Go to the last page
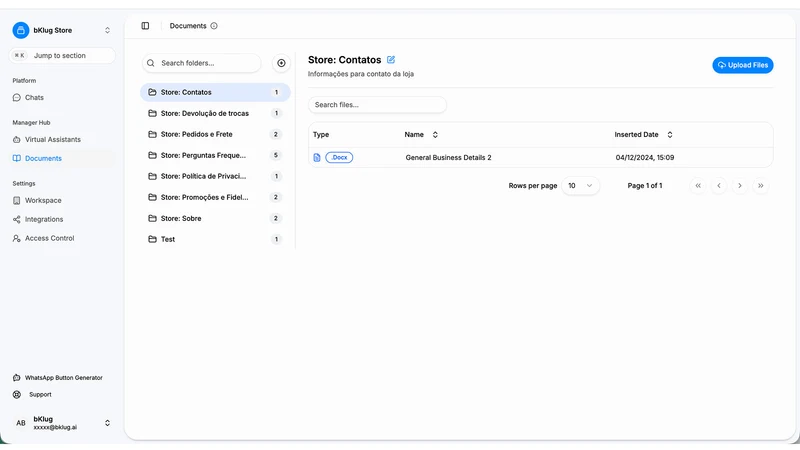Image resolution: width=800 pixels, height=450 pixels. click(761, 186)
